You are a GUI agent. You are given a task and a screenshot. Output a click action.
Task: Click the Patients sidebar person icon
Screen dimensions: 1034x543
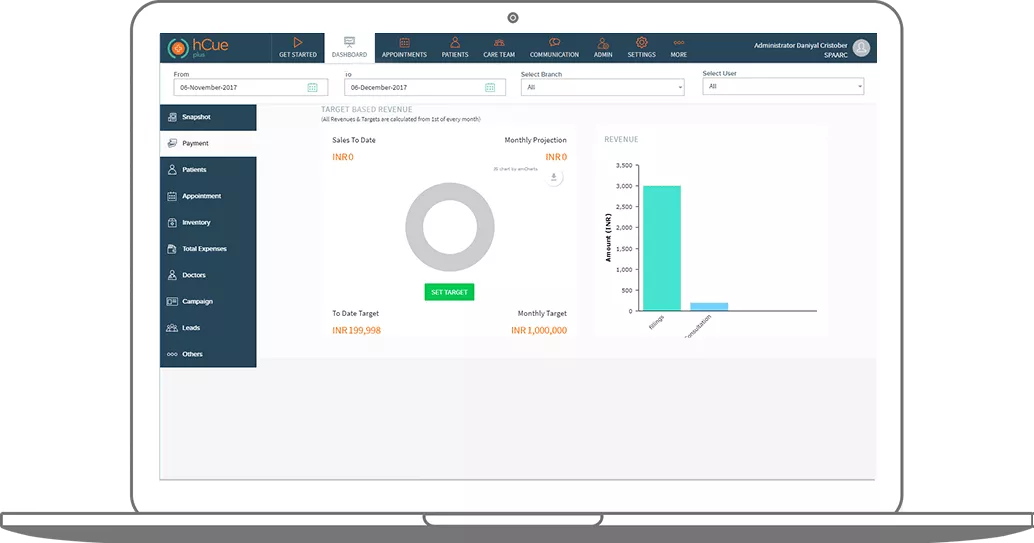point(172,170)
